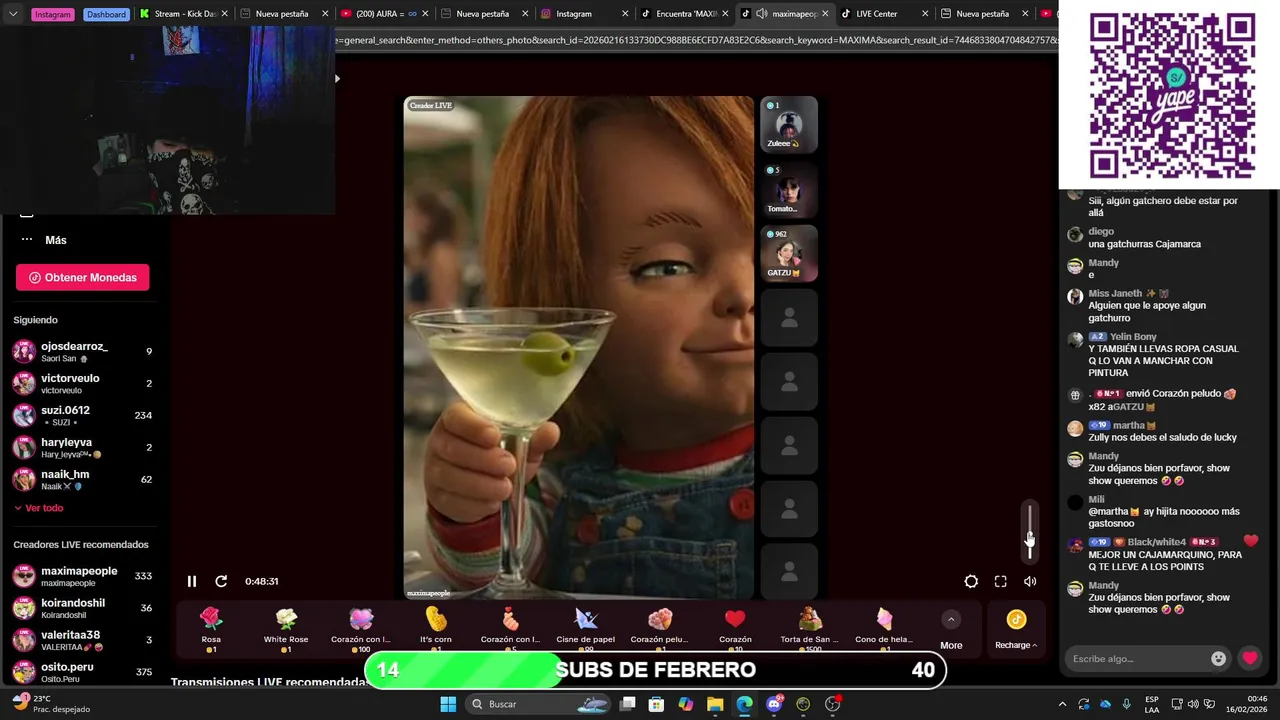
Task: Reload the live stream playback
Action: click(x=221, y=581)
